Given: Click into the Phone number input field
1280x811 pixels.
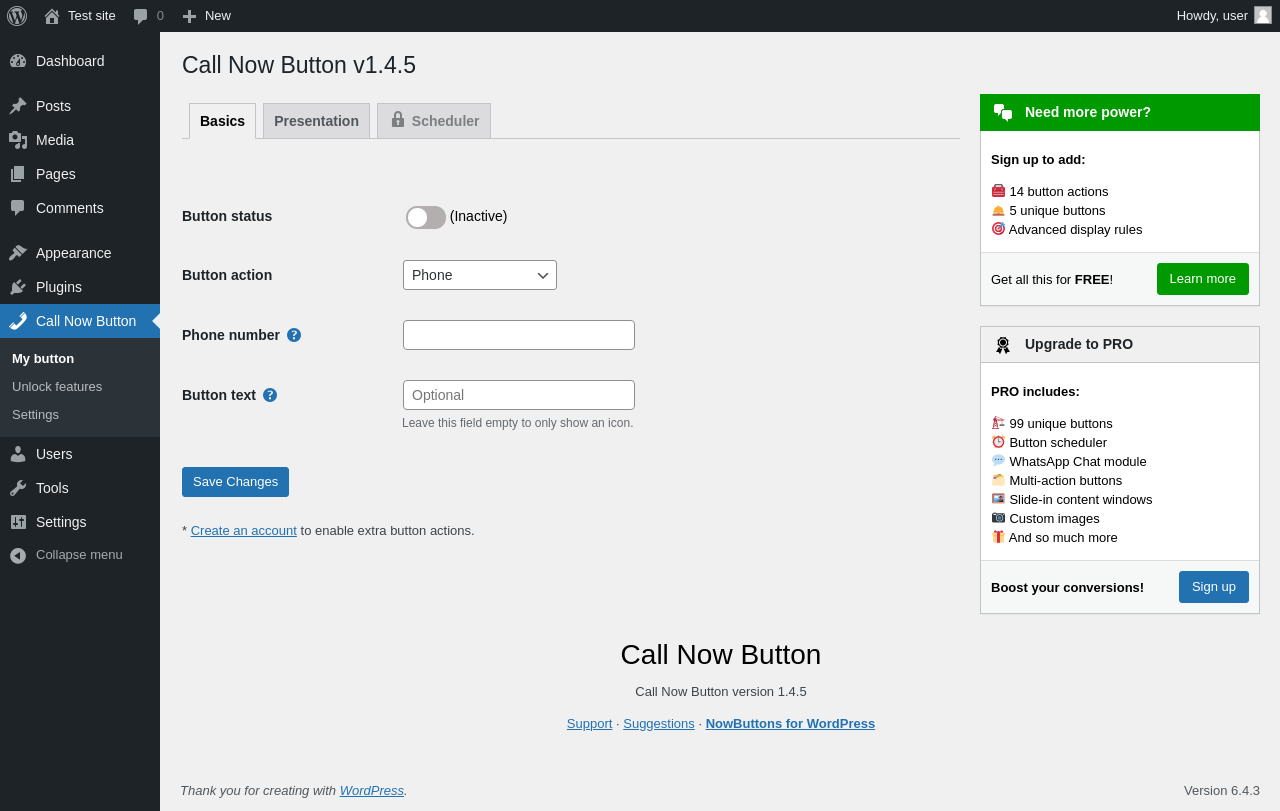Looking at the screenshot, I should [x=519, y=335].
